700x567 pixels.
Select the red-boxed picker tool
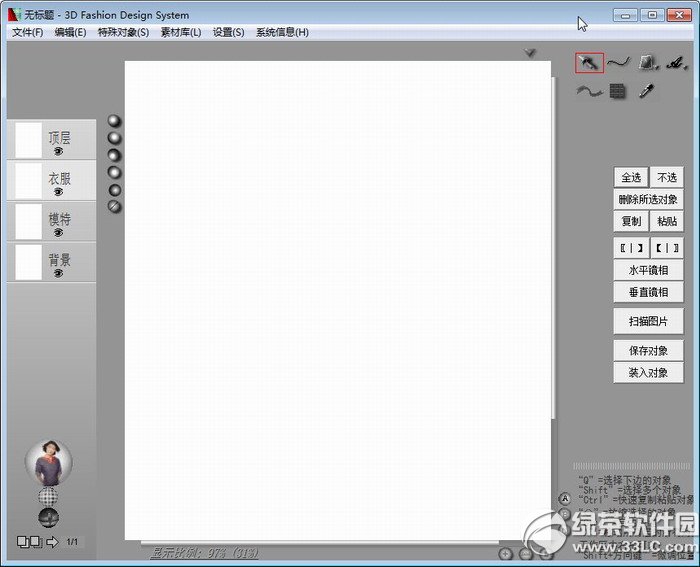pos(589,63)
